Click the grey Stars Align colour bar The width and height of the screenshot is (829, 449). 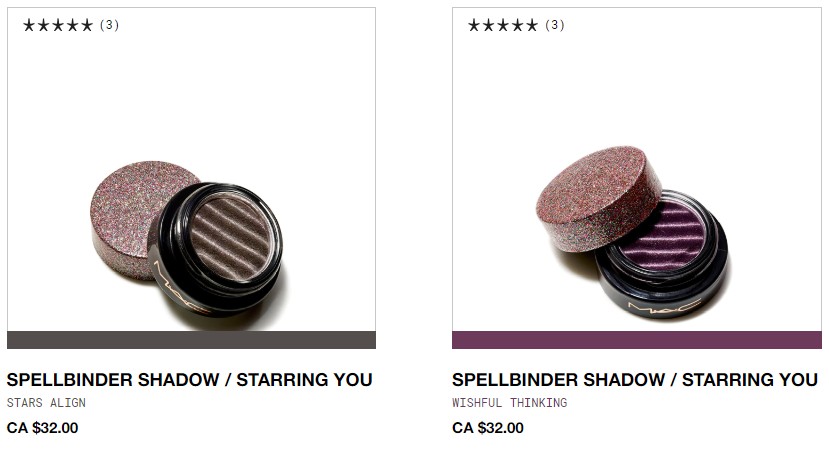[191, 340]
